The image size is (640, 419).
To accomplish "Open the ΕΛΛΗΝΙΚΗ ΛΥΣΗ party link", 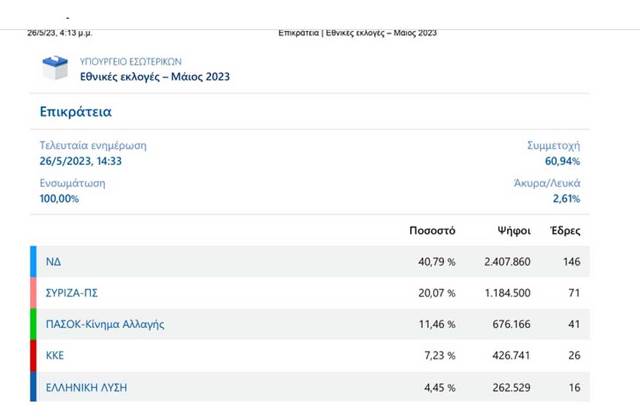I will 86,387.
